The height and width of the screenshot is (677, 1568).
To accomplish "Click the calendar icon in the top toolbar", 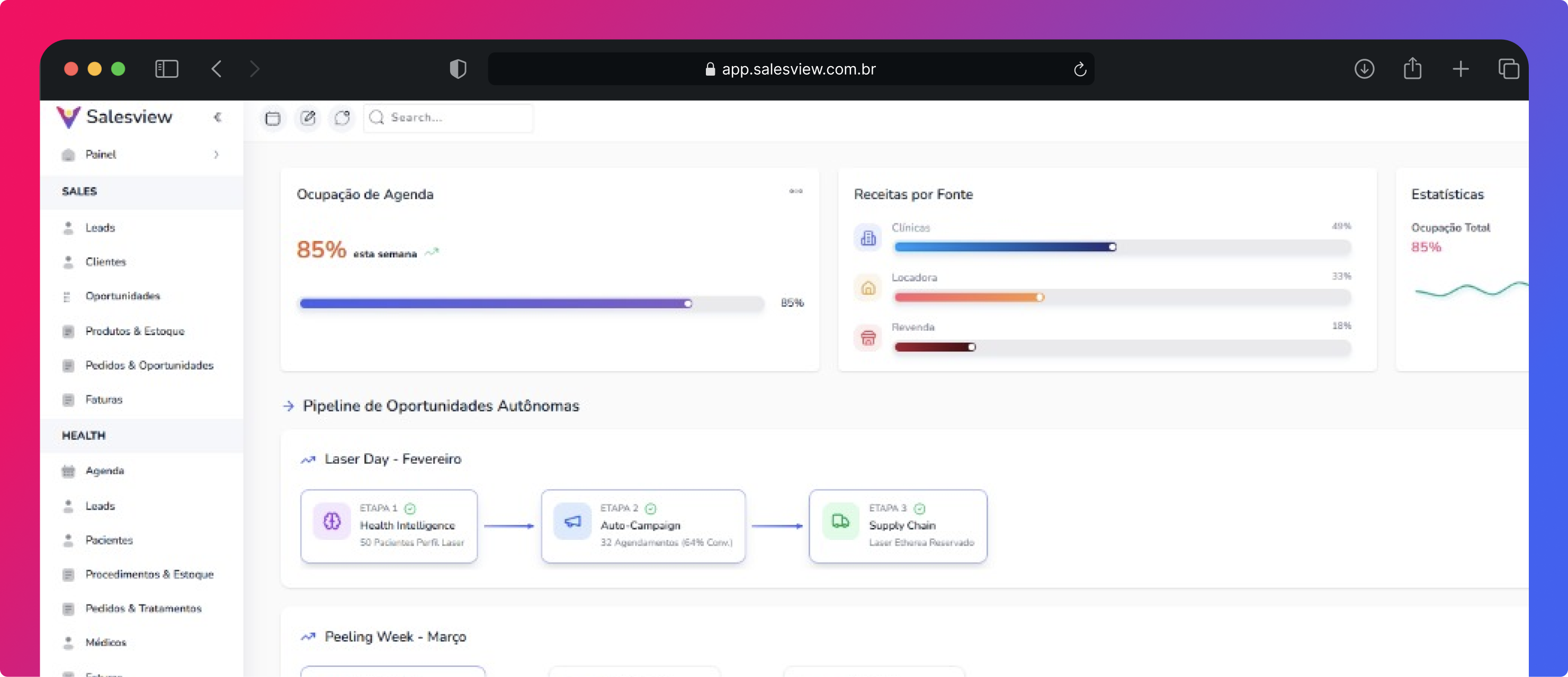I will coord(273,118).
